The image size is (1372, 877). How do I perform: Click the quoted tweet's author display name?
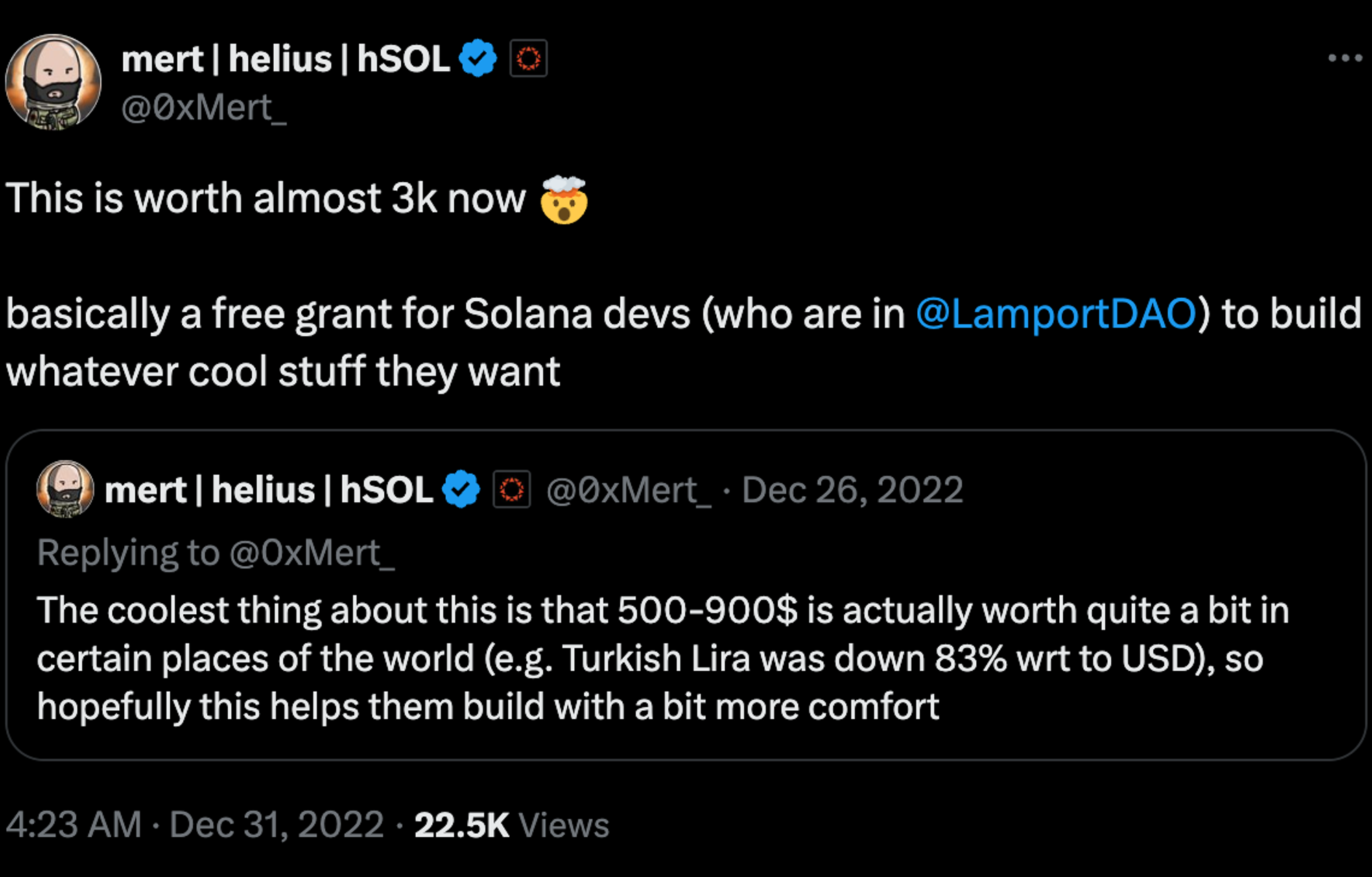pos(268,490)
